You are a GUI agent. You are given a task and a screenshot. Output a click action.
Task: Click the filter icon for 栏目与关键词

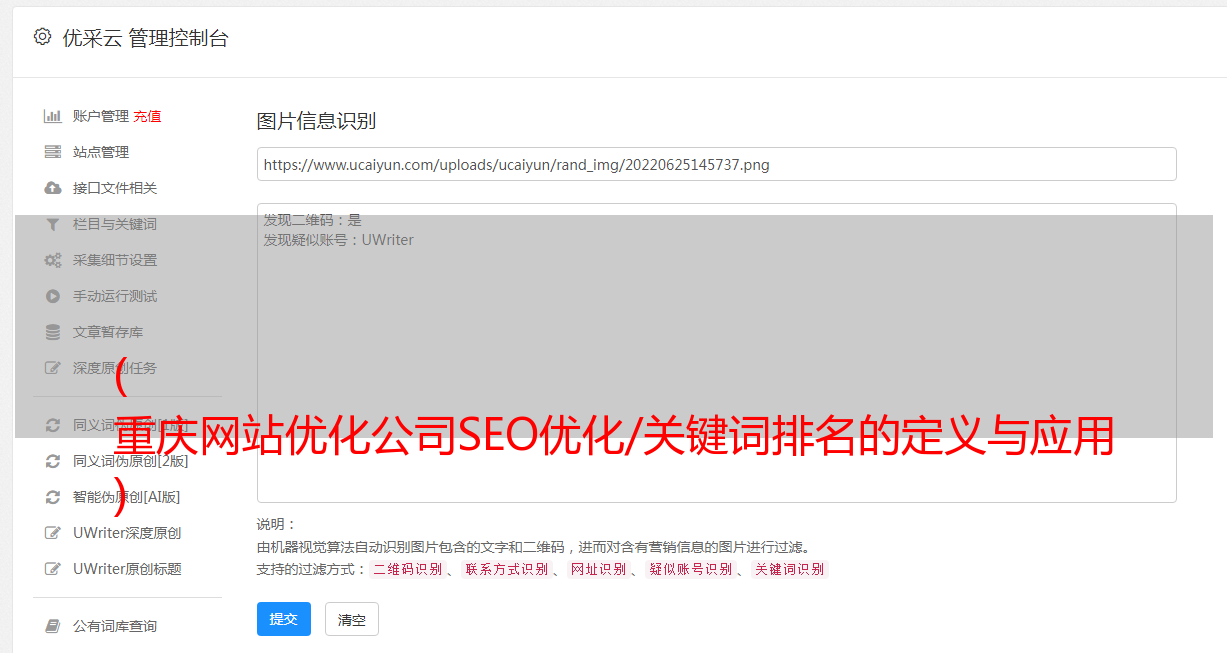[x=53, y=224]
